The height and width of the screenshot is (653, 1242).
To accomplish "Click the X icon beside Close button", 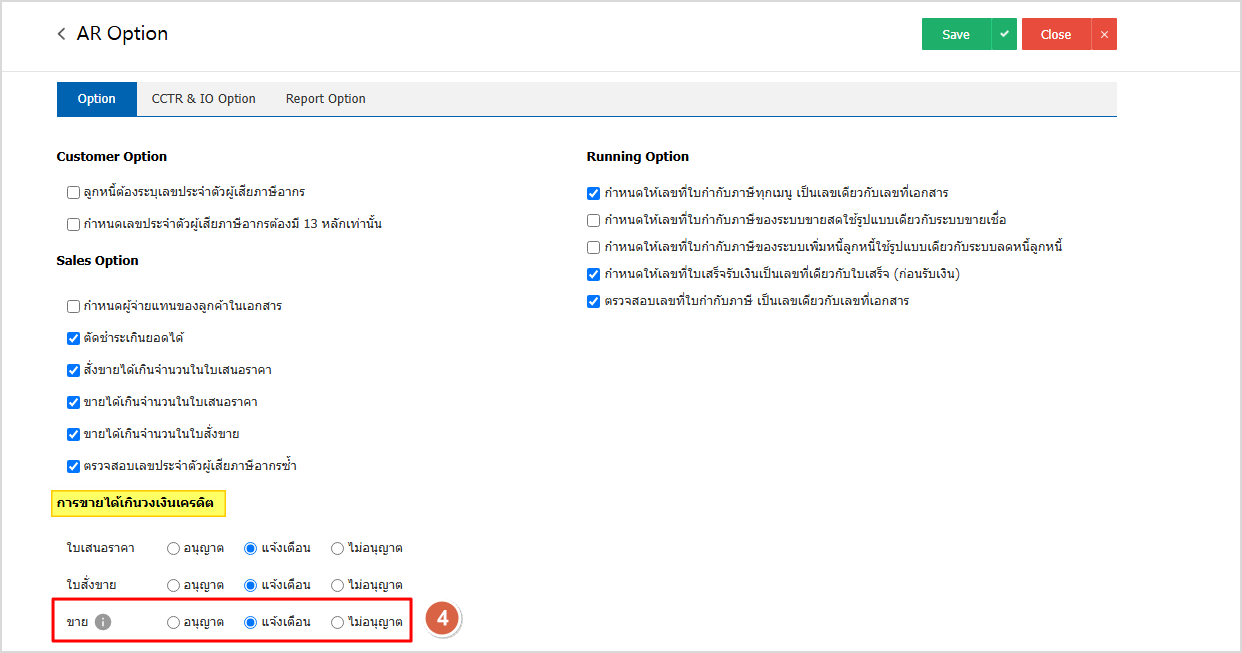I will pyautogui.click(x=1104, y=34).
